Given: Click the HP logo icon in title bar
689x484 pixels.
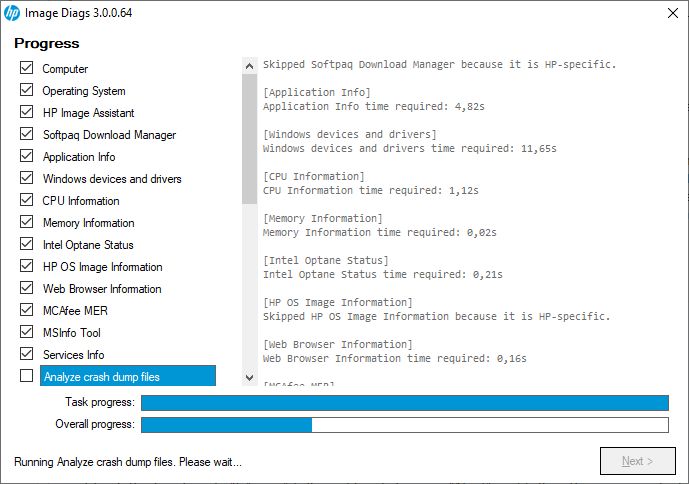Looking at the screenshot, I should pos(12,13).
